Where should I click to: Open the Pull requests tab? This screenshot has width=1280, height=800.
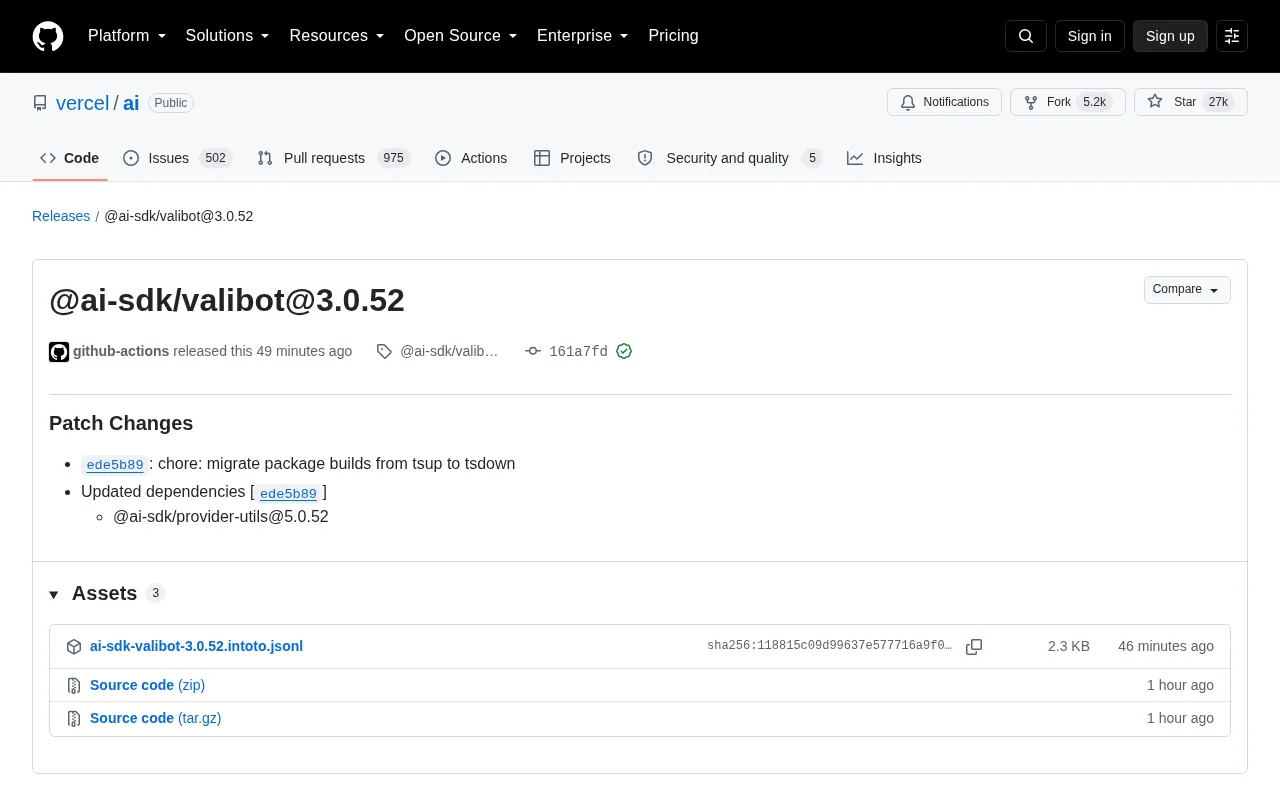point(334,158)
